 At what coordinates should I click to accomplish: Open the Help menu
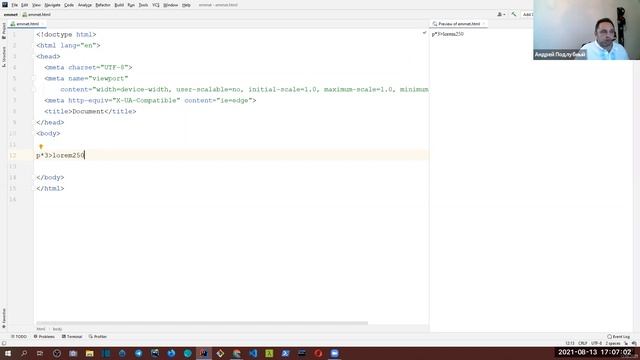[x=186, y=5]
